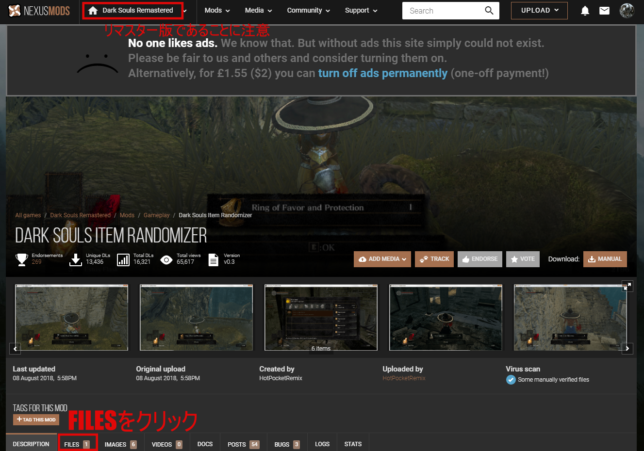Switch to the VIDEOS tab

(167, 444)
